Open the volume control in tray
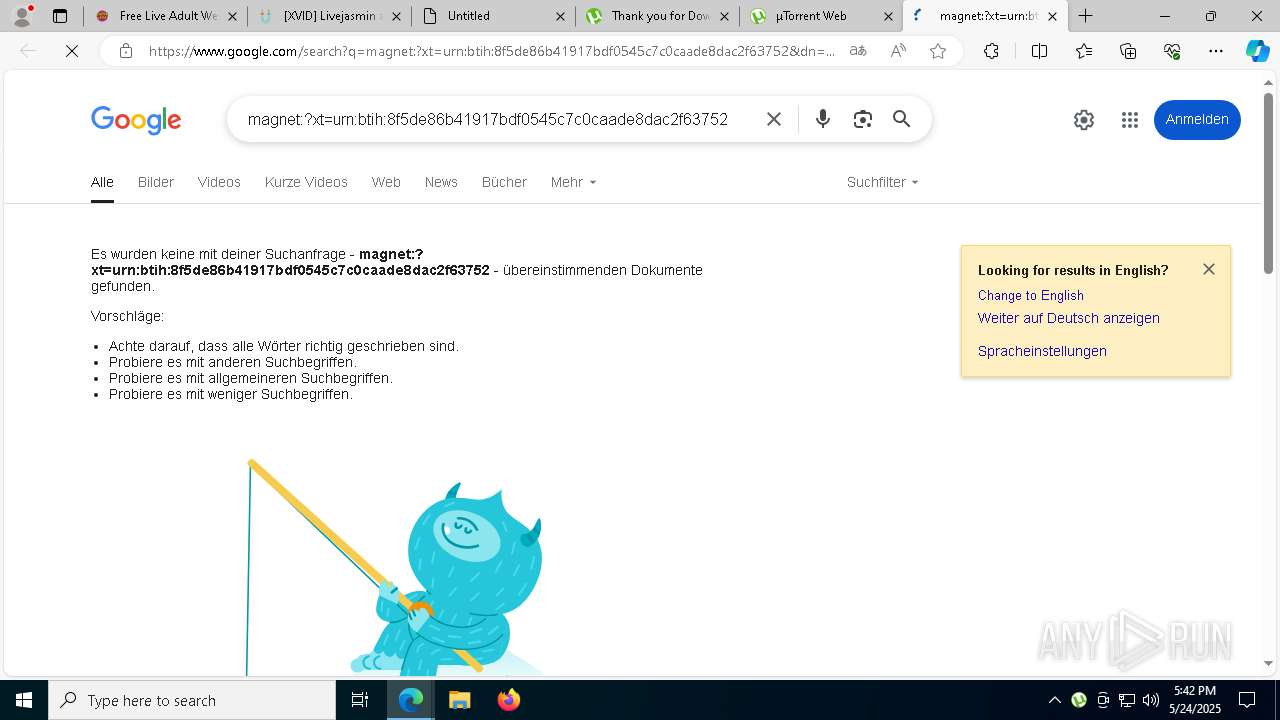The width and height of the screenshot is (1280, 720). (1151, 700)
